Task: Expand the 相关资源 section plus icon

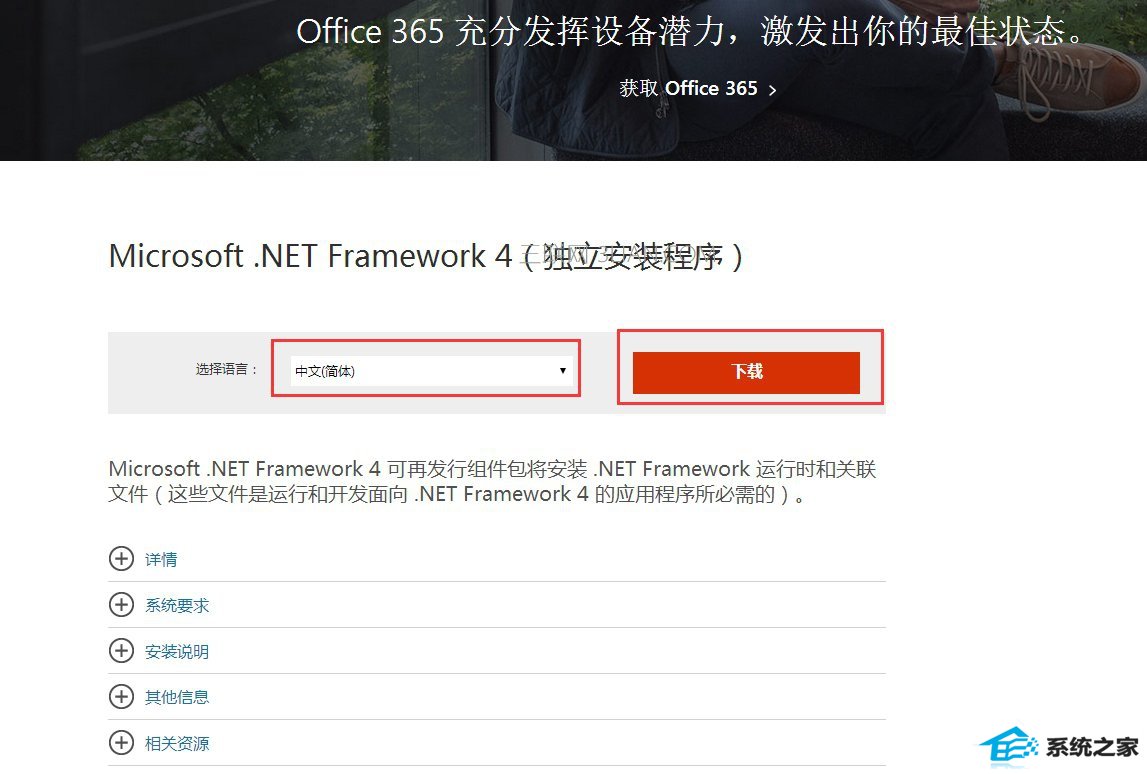Action: point(121,743)
